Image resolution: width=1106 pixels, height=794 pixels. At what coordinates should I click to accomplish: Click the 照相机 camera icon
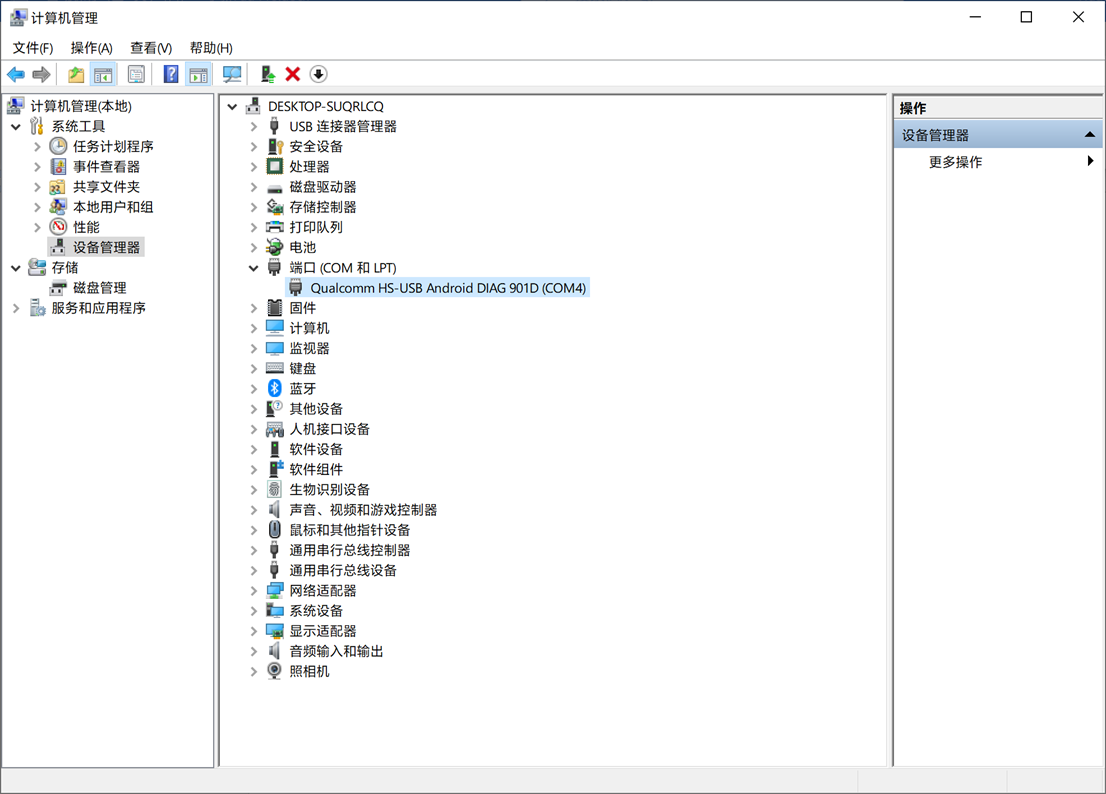[x=274, y=671]
